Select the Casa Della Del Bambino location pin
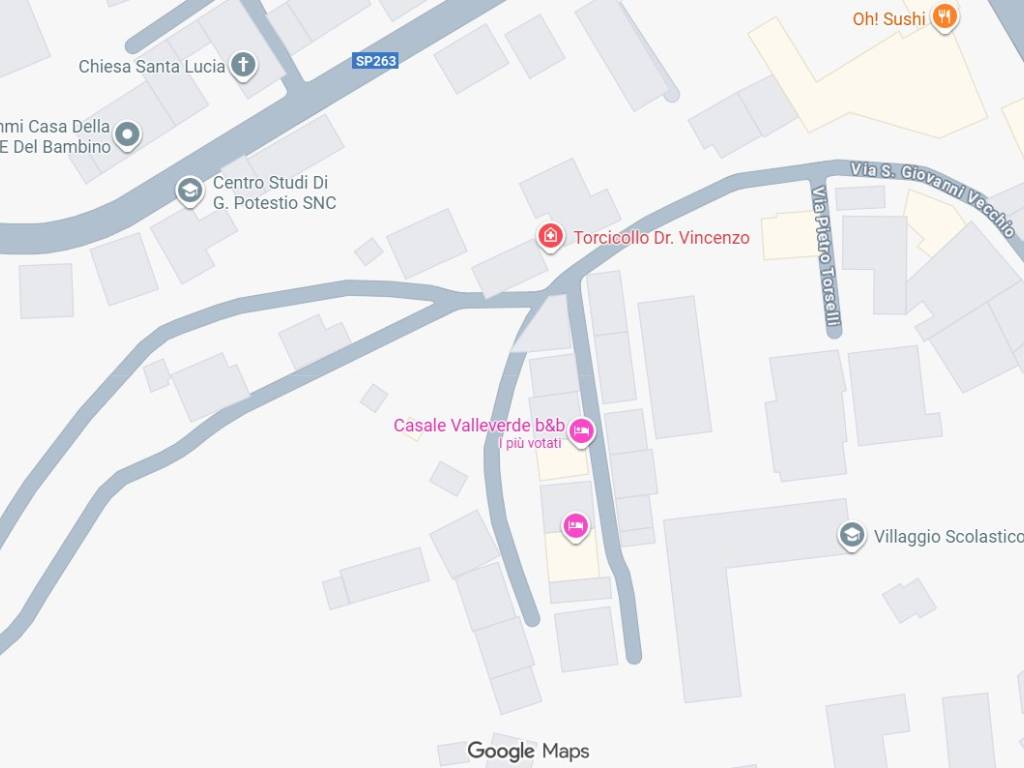This screenshot has width=1024, height=768. tap(127, 135)
